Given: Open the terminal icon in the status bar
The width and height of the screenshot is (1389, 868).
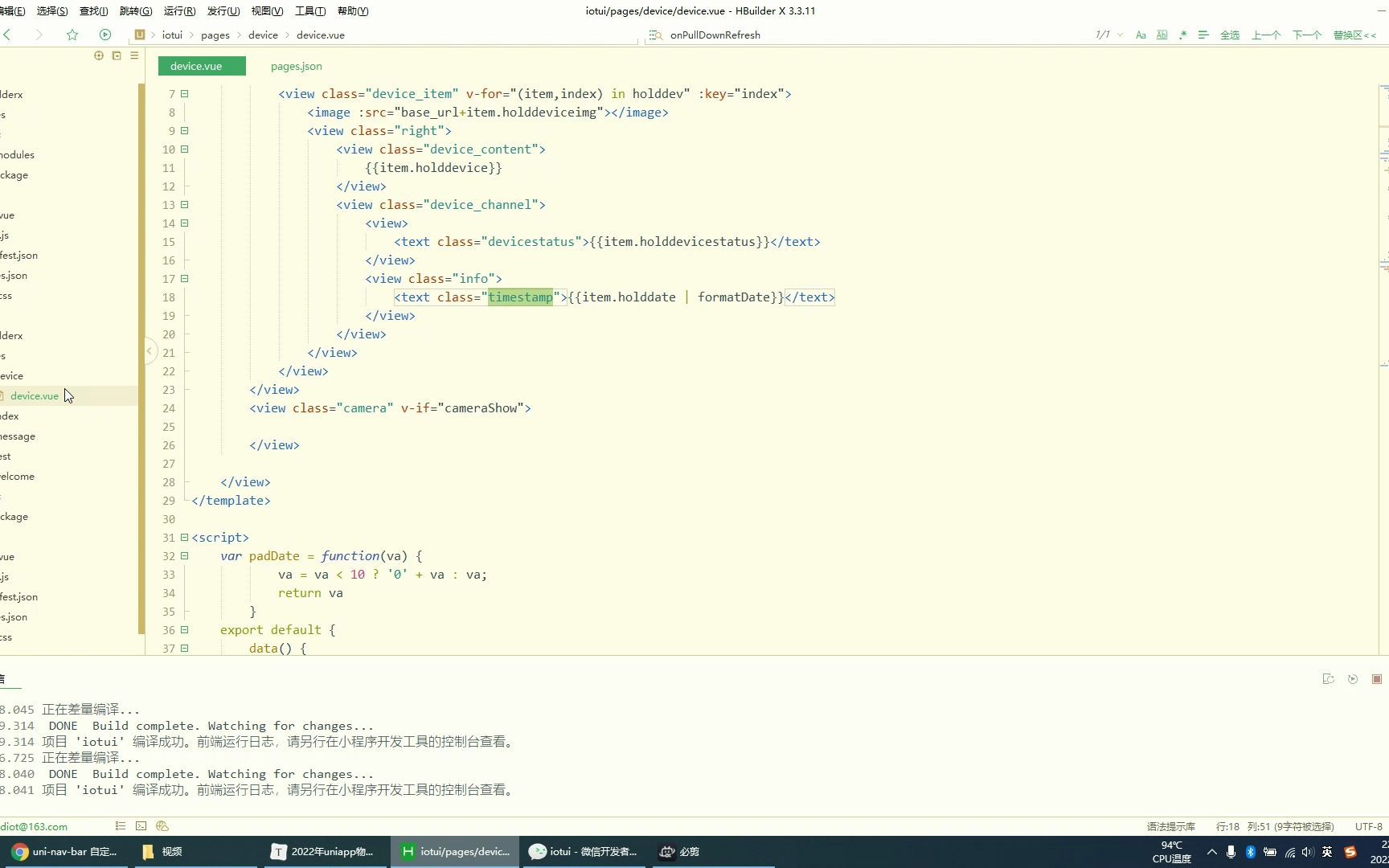Looking at the screenshot, I should tap(141, 826).
